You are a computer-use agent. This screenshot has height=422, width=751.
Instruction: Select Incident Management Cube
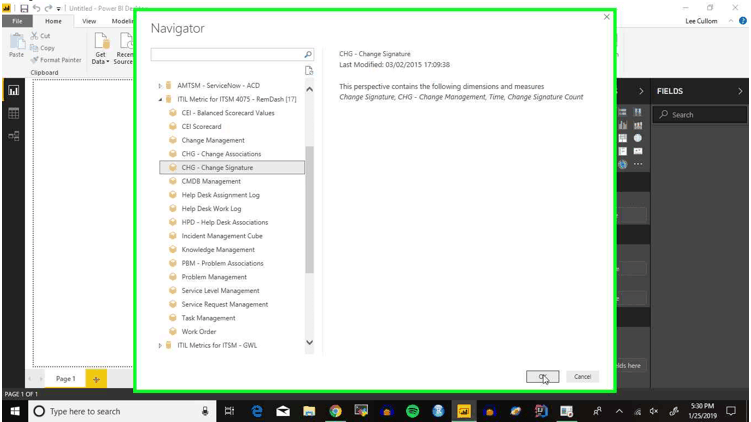click(222, 236)
